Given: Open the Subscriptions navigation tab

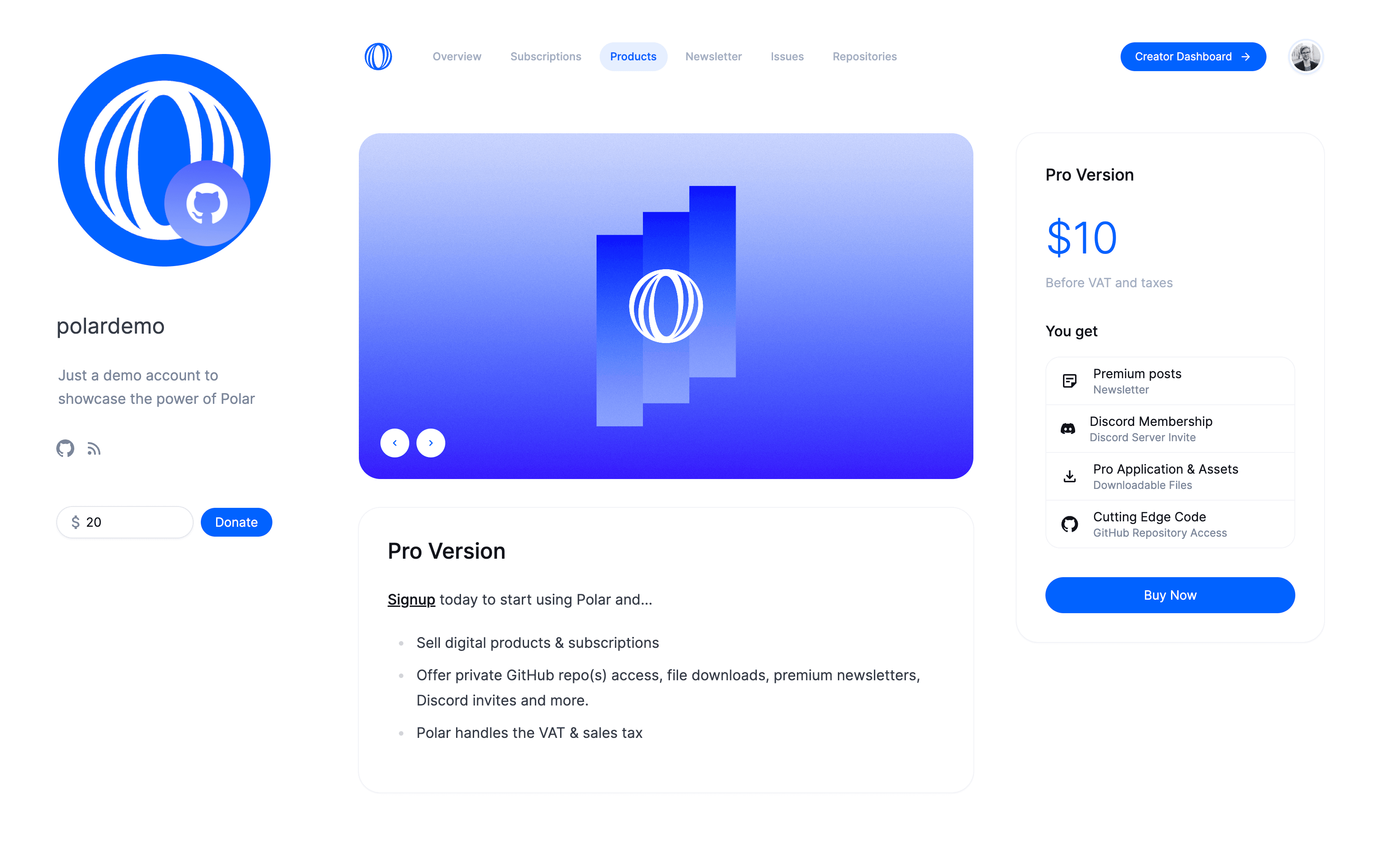Looking at the screenshot, I should (546, 56).
